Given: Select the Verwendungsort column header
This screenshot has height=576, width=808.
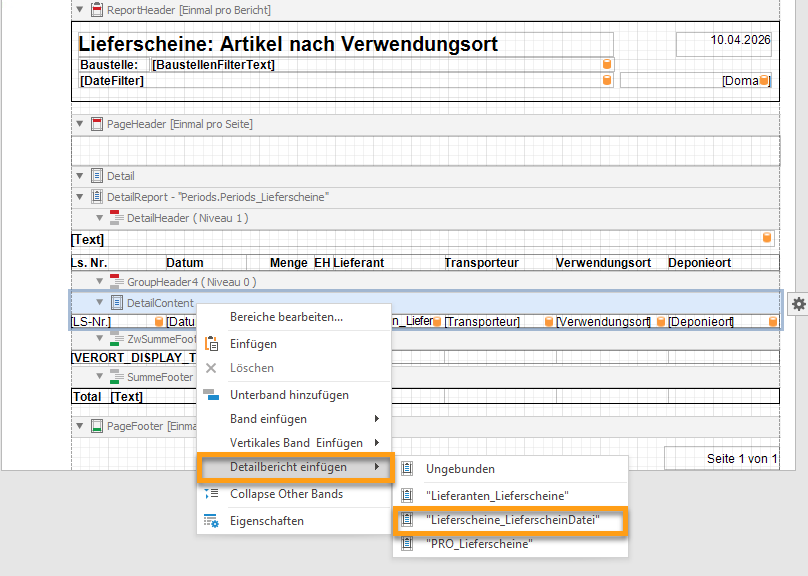Looking at the screenshot, I should coord(612,263).
